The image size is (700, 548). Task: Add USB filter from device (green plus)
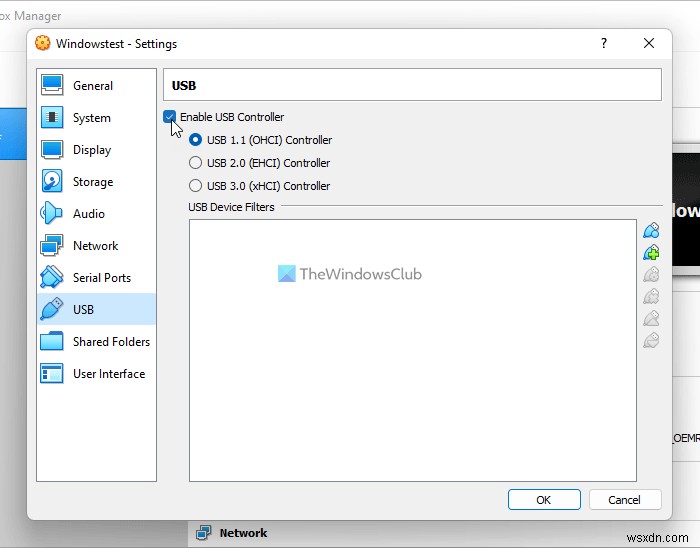point(651,253)
